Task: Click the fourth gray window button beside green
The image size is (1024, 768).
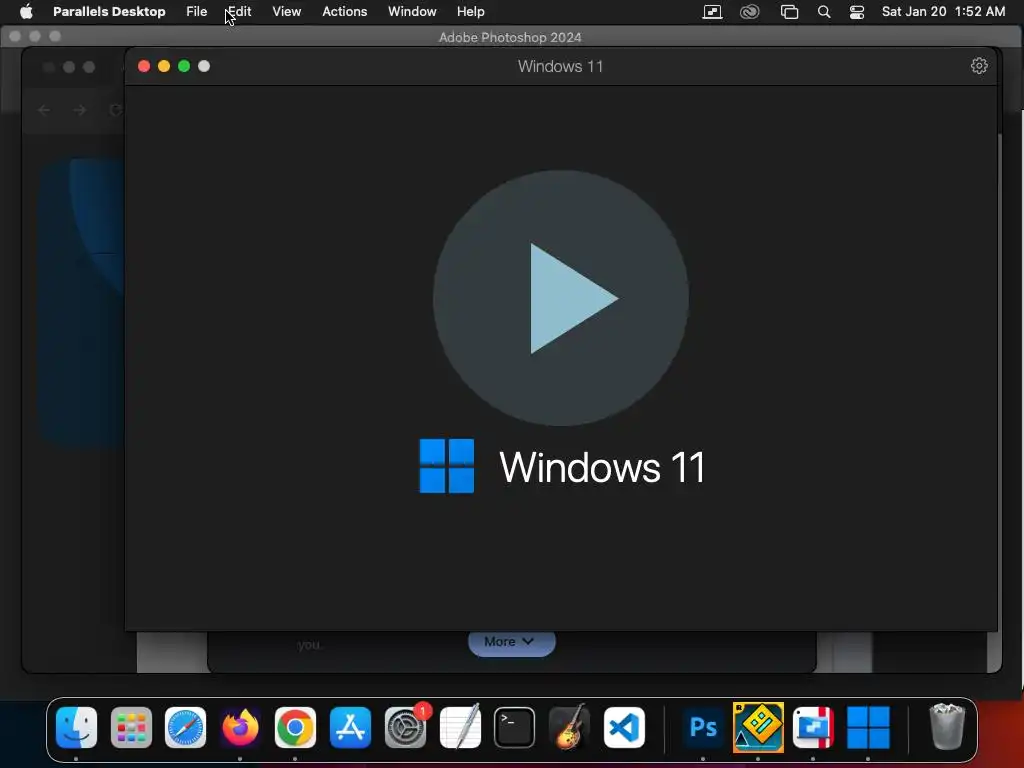Action: 204,66
